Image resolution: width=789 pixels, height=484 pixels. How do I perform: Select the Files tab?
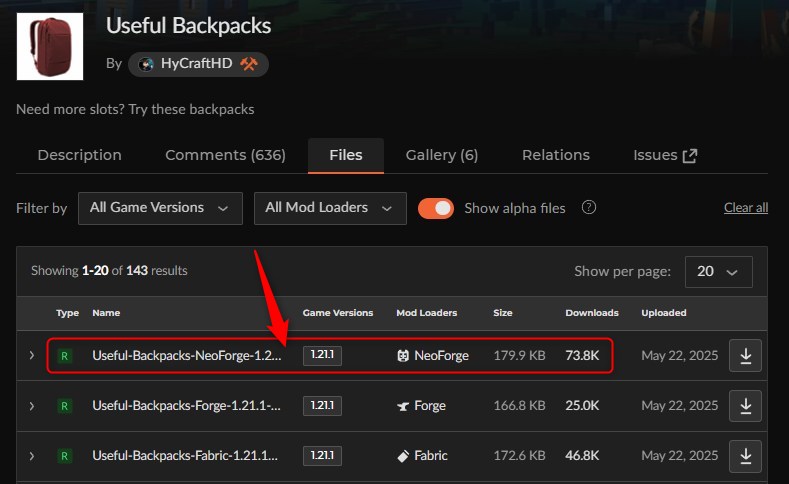[346, 155]
